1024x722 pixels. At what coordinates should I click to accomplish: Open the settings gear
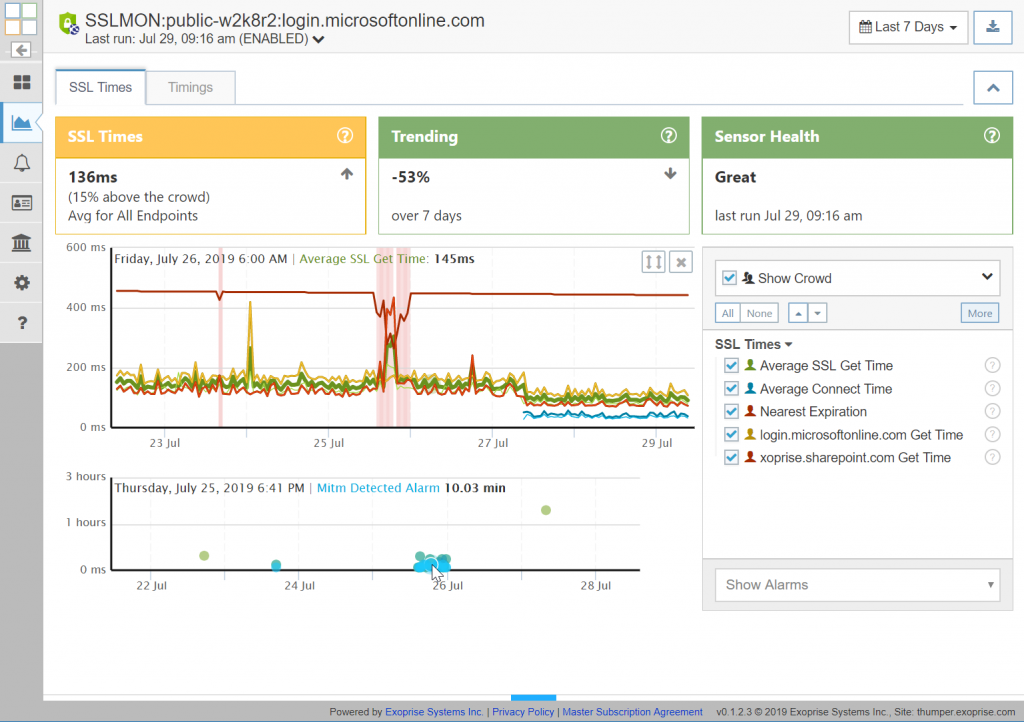click(x=21, y=282)
